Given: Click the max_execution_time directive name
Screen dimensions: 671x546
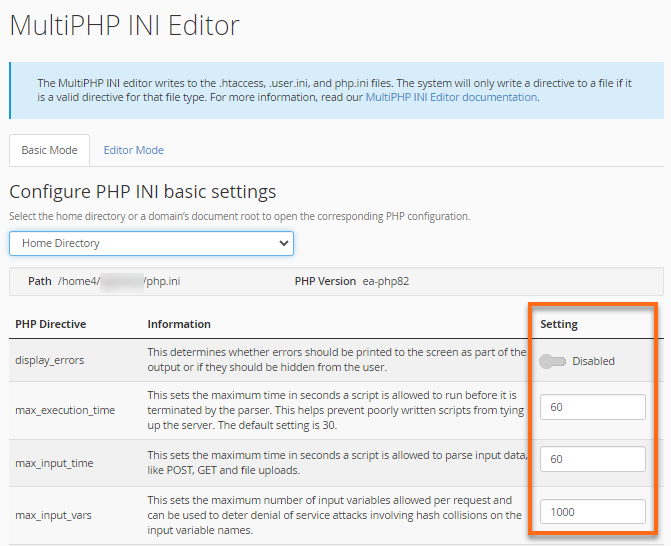Looking at the screenshot, I should pos(65,410).
